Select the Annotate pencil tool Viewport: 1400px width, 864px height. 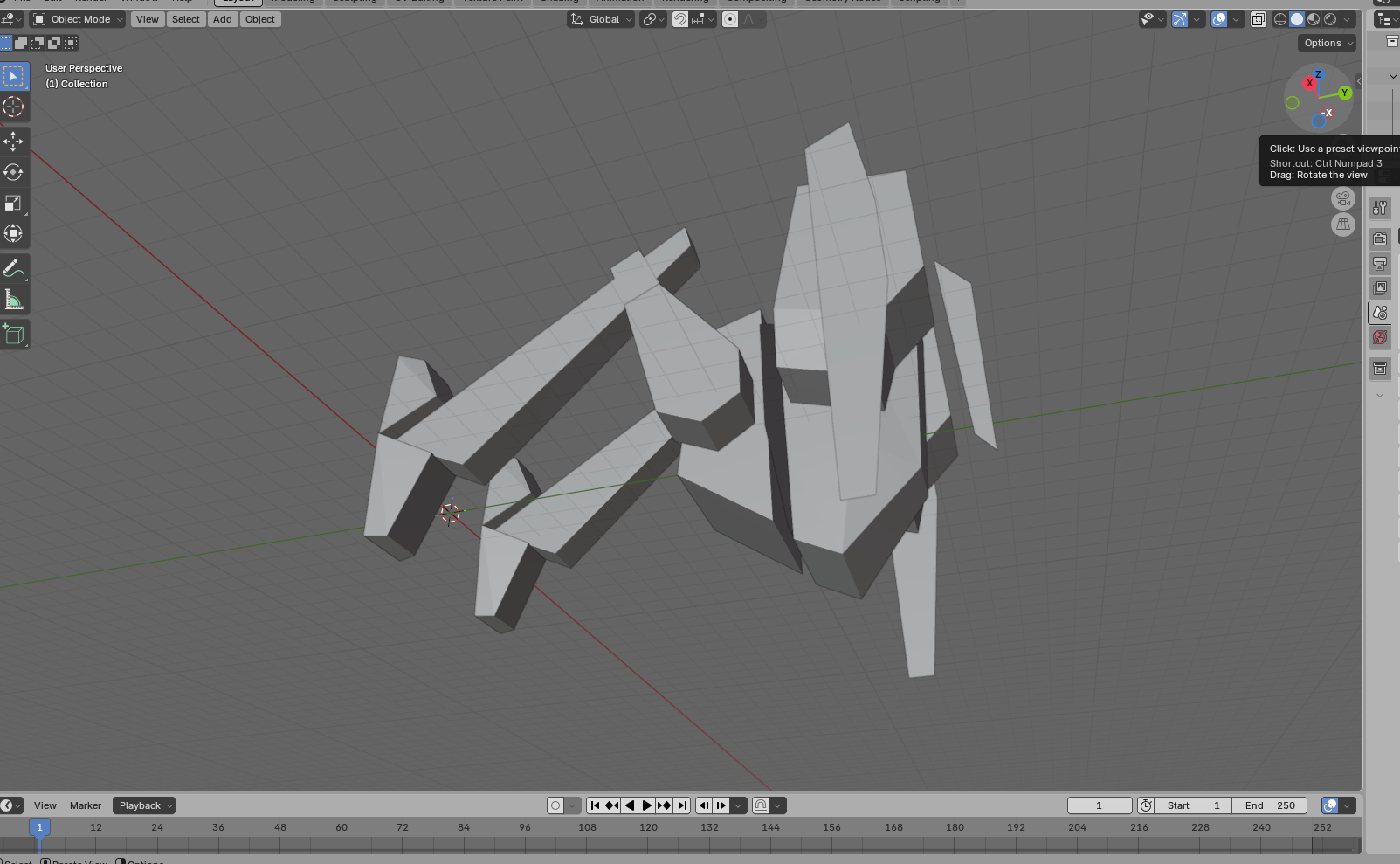[14, 268]
